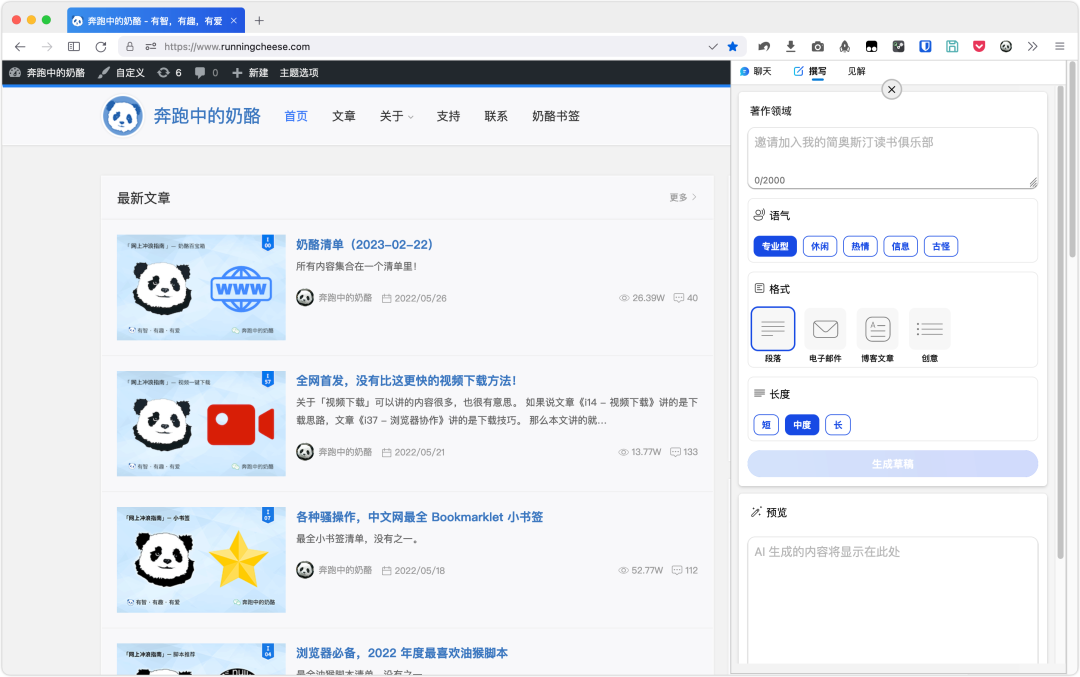Switch to the 聊天 tab

pos(756,72)
